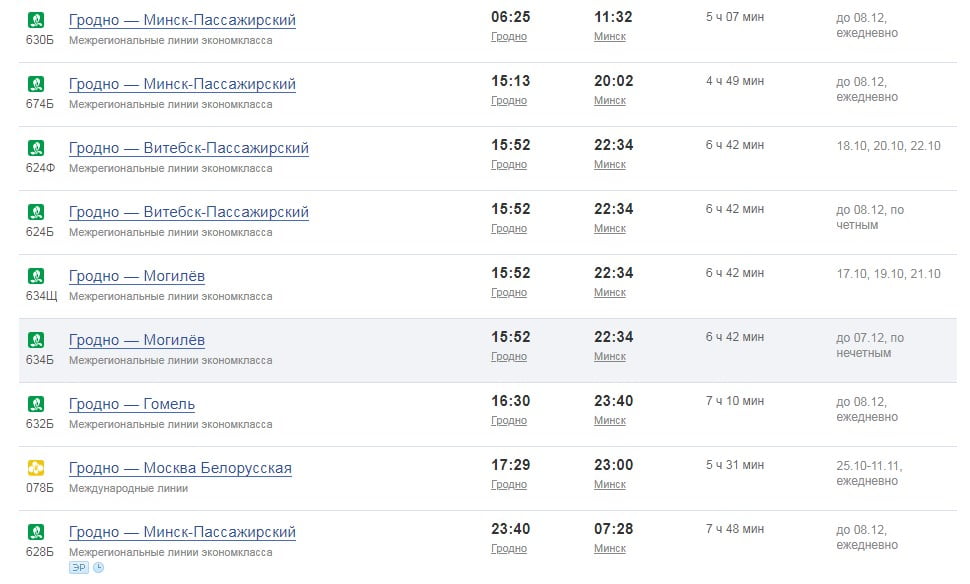Open the Гродно — Москва Белорусская route
Viewport: 970px width, 584px height.
[180, 468]
